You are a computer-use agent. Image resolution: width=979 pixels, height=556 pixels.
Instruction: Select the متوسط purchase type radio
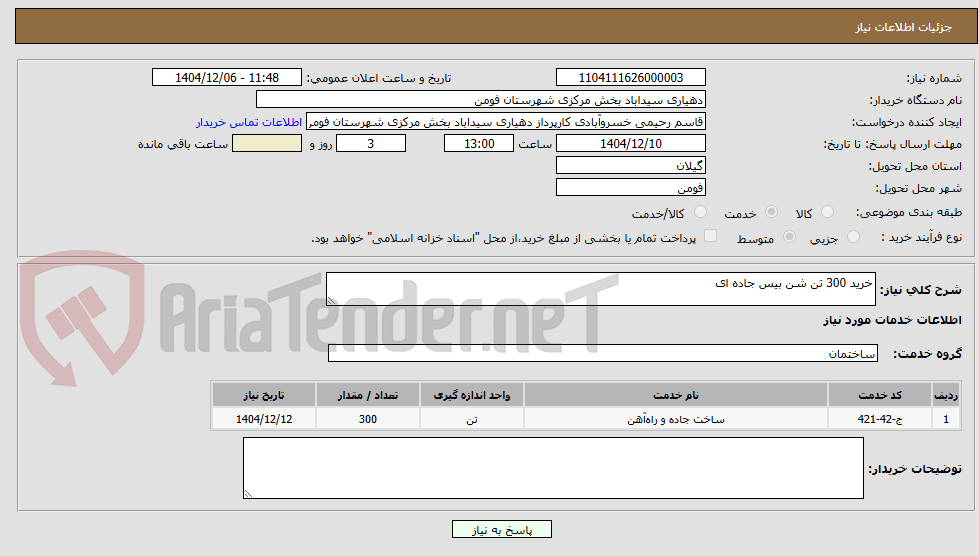[789, 237]
